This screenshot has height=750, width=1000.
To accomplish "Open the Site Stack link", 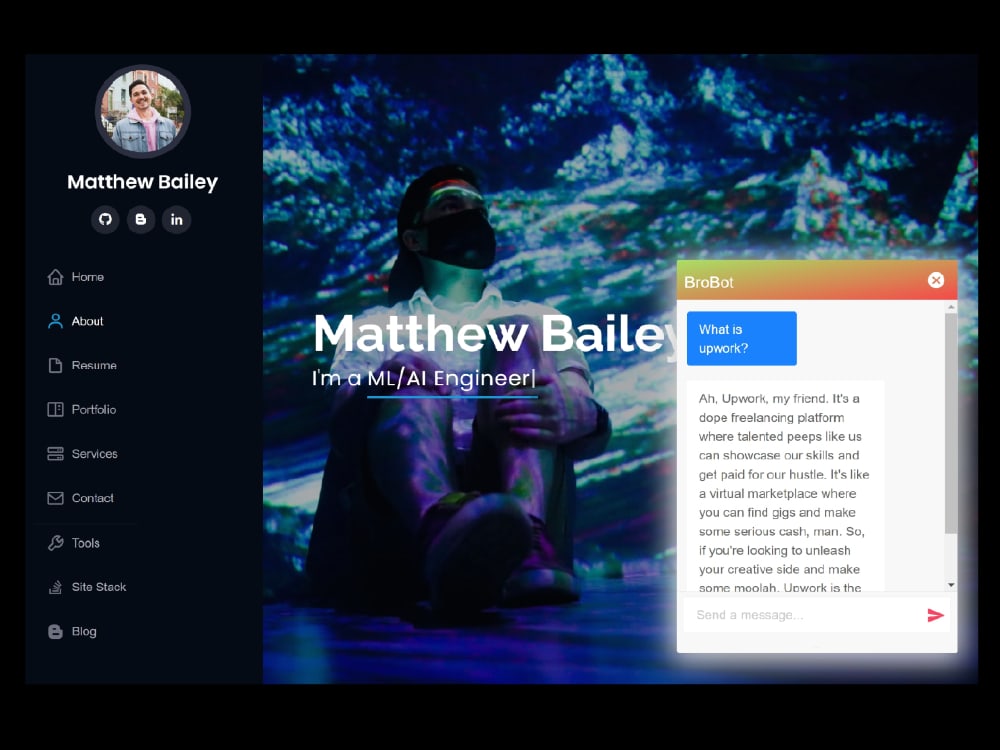I will coord(99,587).
